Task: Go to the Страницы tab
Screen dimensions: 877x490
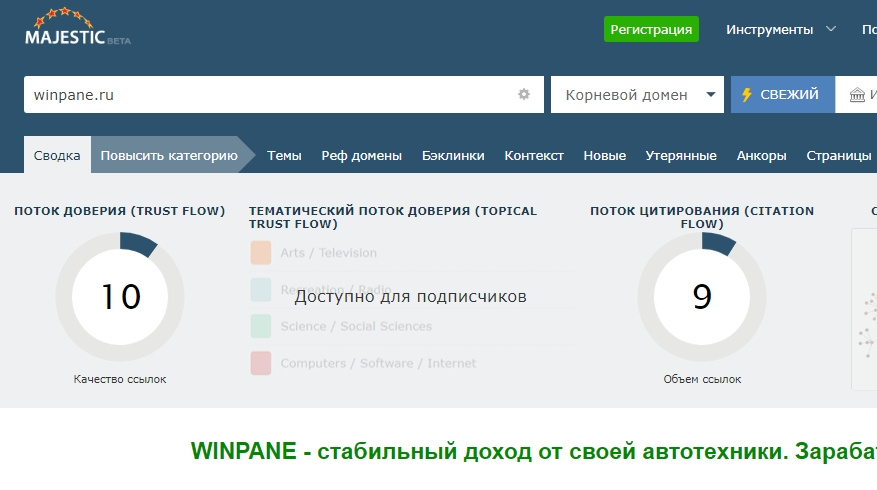Action: click(838, 156)
